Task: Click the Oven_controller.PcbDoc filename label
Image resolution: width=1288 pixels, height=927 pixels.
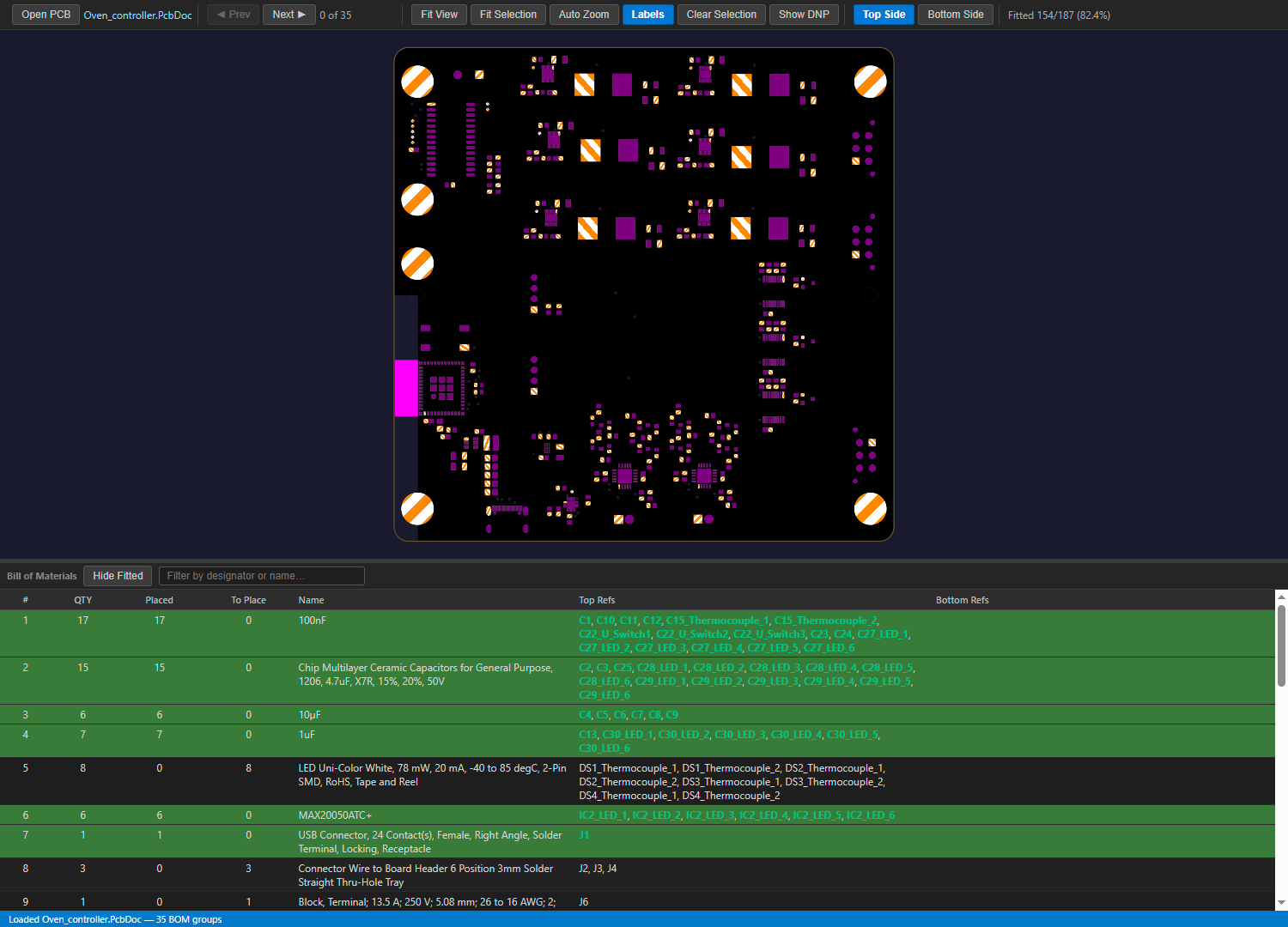Action: click(137, 15)
